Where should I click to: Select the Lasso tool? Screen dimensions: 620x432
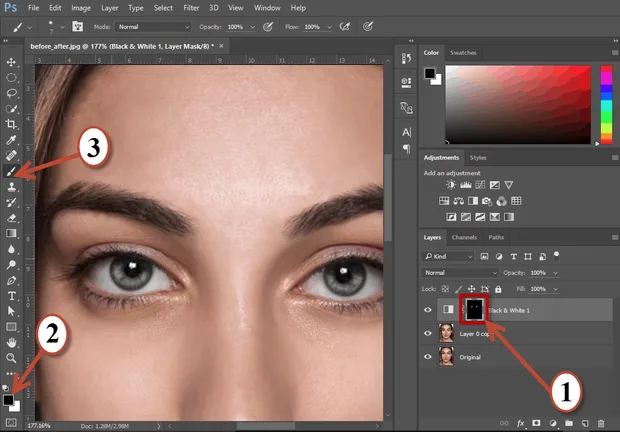click(x=11, y=93)
